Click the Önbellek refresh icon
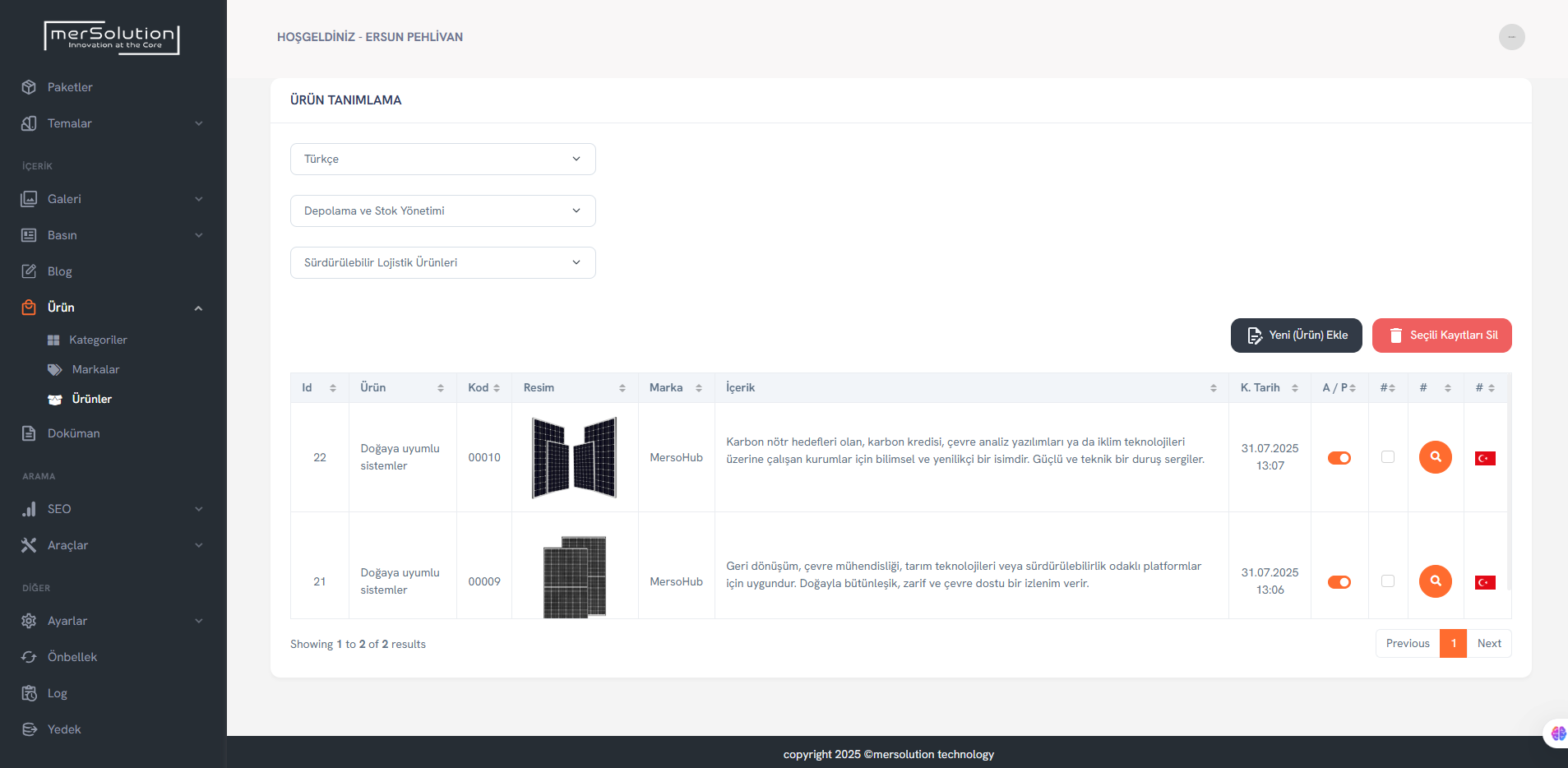 29,657
